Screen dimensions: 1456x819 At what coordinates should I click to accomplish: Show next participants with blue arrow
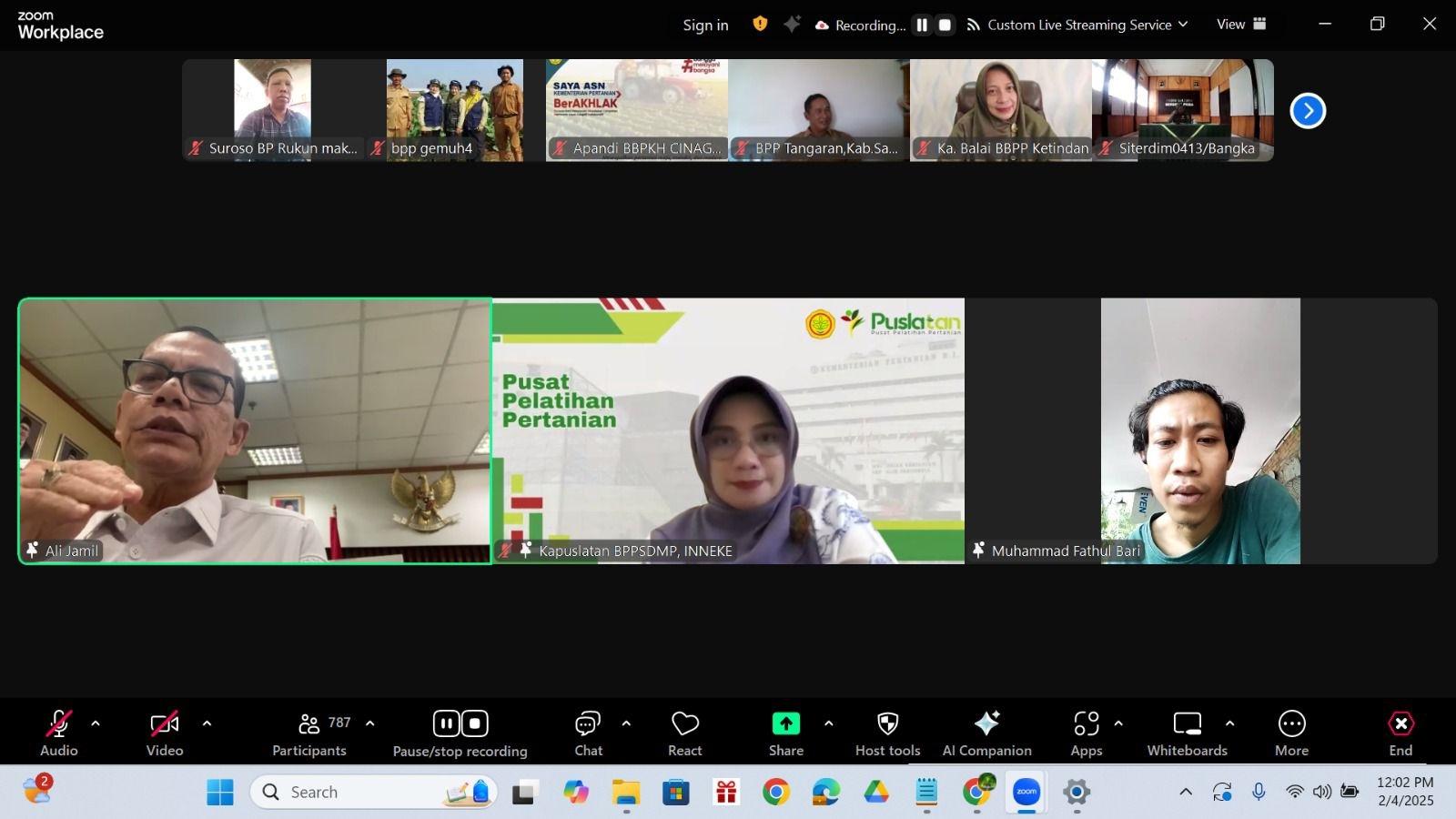tap(1308, 111)
